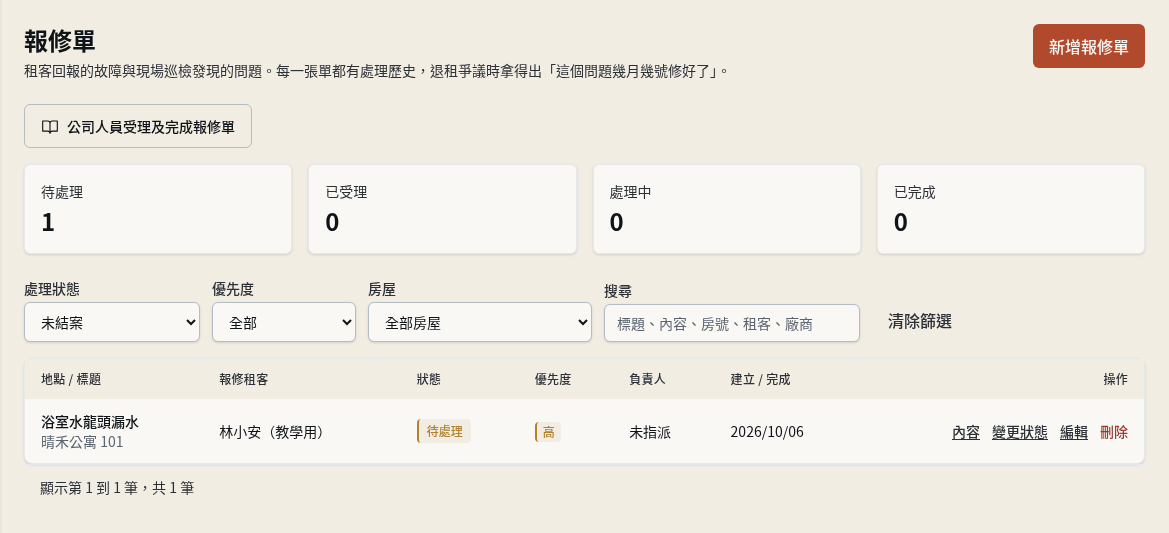Click the 優先度 column header in the table
Image resolution: width=1169 pixels, height=533 pixels.
coord(553,379)
